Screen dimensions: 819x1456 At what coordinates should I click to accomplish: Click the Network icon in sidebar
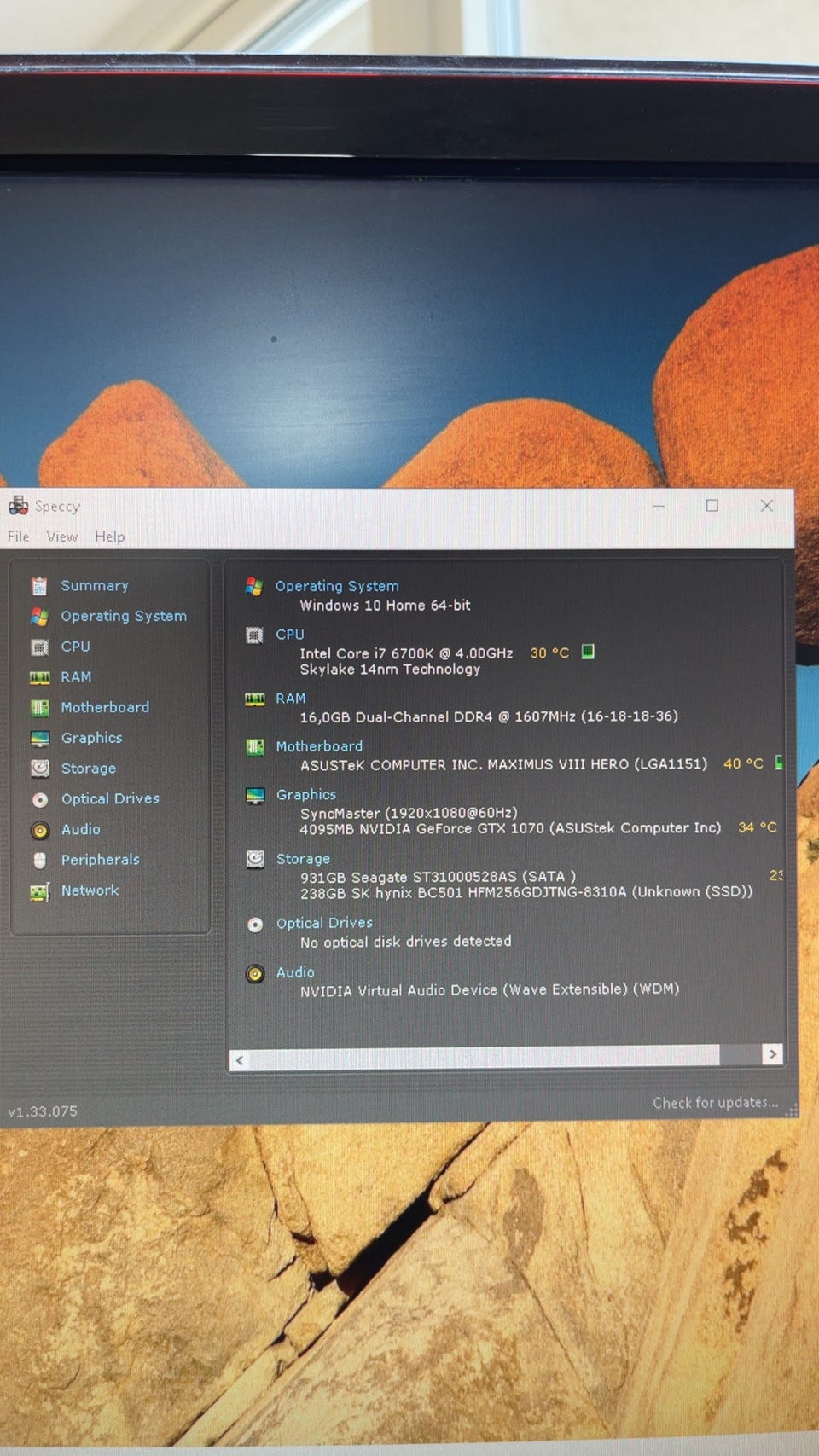(x=39, y=891)
